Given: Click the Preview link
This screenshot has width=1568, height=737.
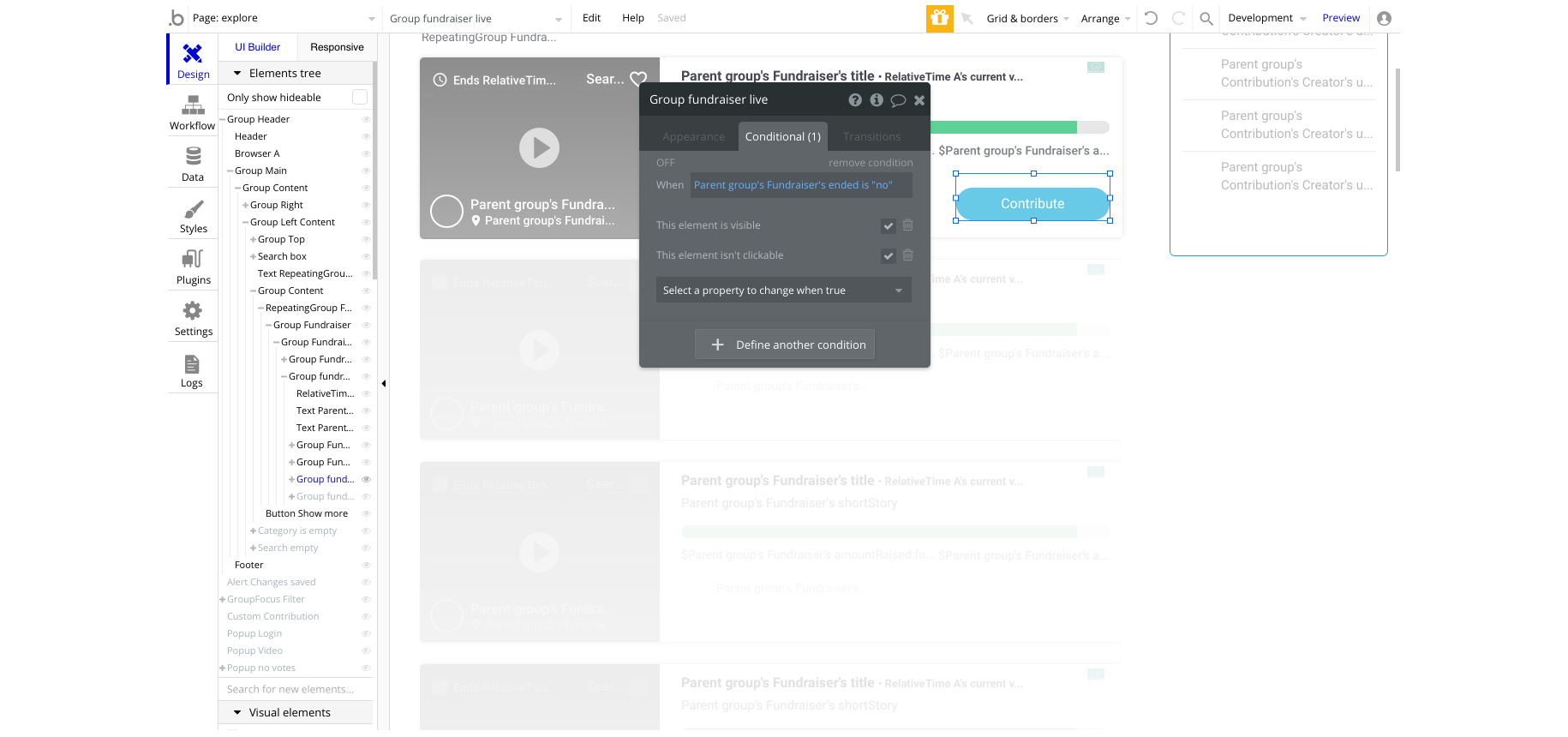Looking at the screenshot, I should (1341, 18).
